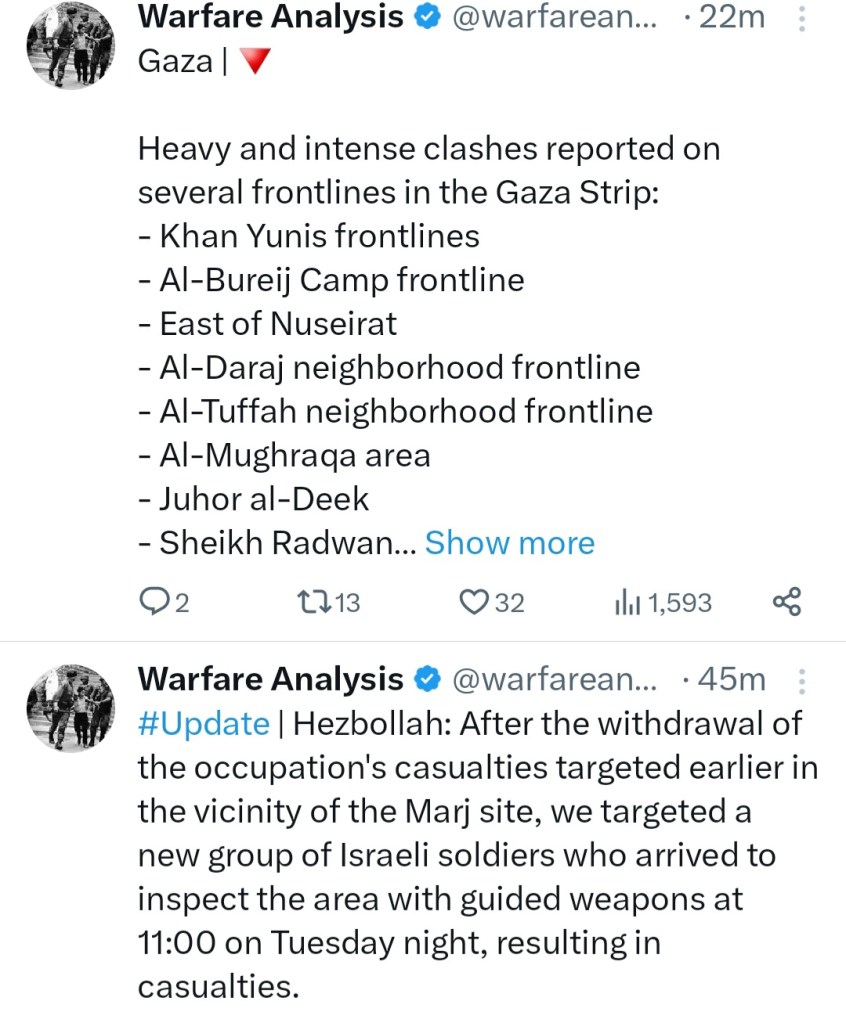The image size is (846, 1023).
Task: Open the Hezbollah Marj site tweet text
Action: click(x=470, y=856)
